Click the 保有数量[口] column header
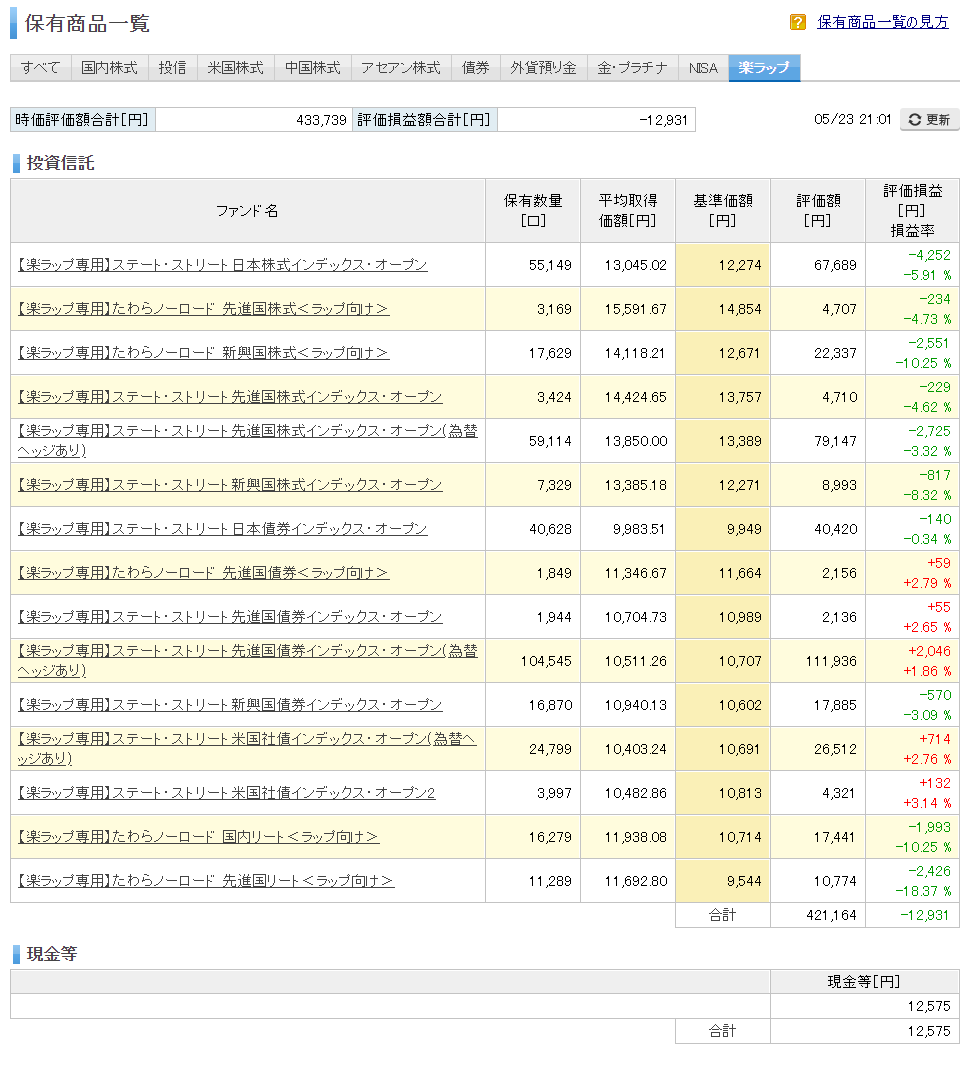This screenshot has height=1069, width=969. point(533,211)
